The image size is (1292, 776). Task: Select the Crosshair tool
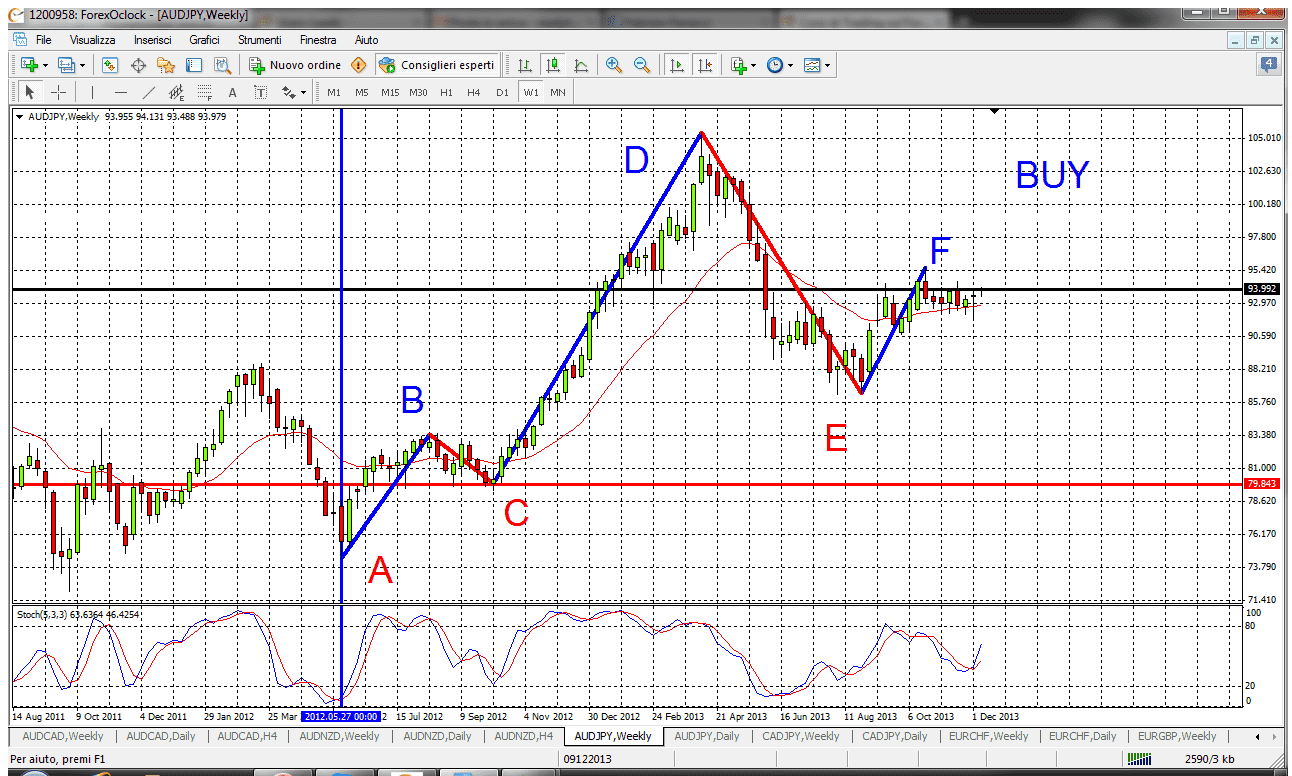click(58, 91)
